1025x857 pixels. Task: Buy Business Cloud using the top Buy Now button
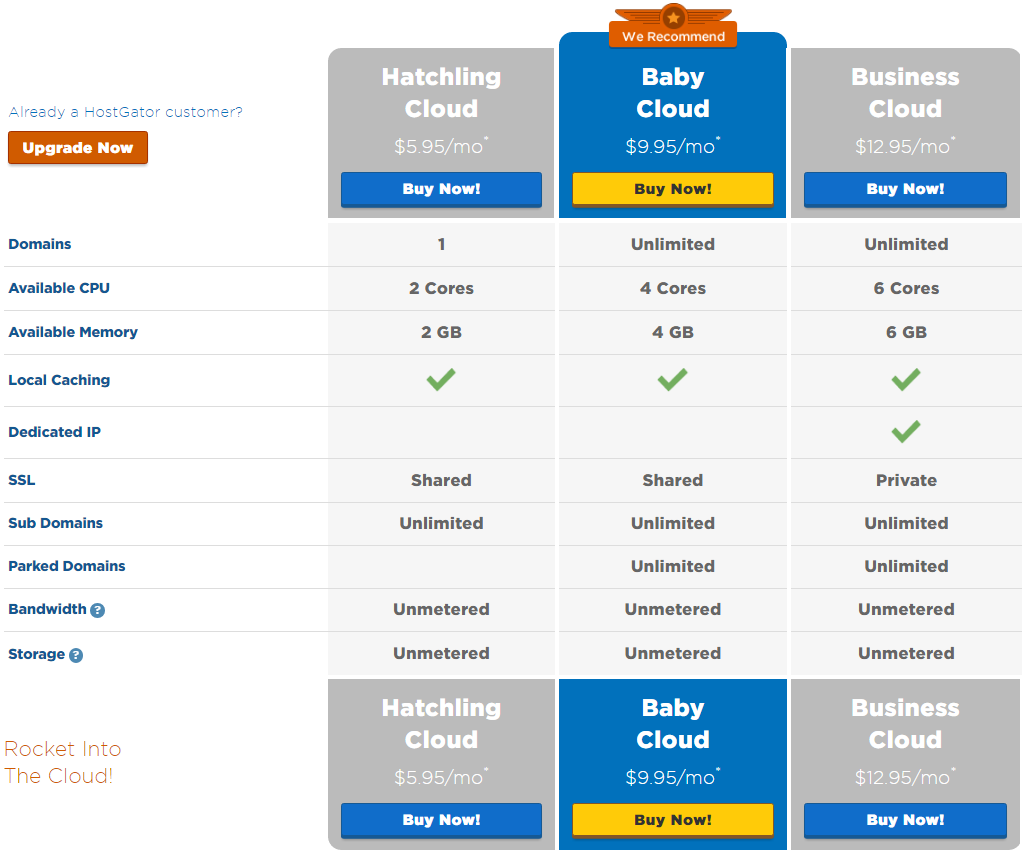tap(905, 190)
